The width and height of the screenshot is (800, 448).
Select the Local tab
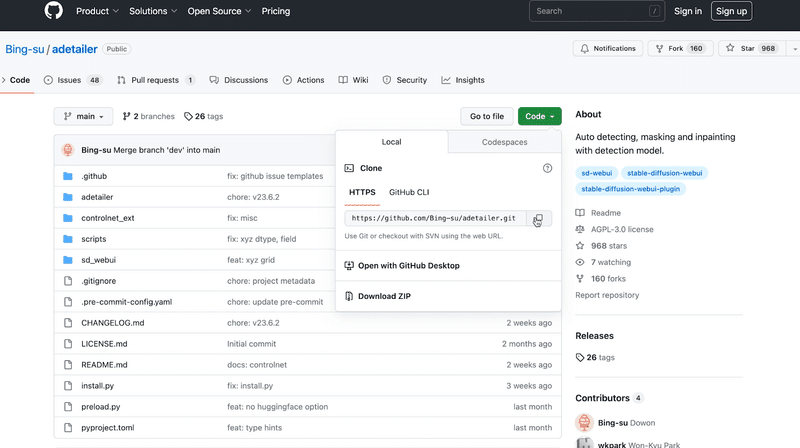(391, 142)
